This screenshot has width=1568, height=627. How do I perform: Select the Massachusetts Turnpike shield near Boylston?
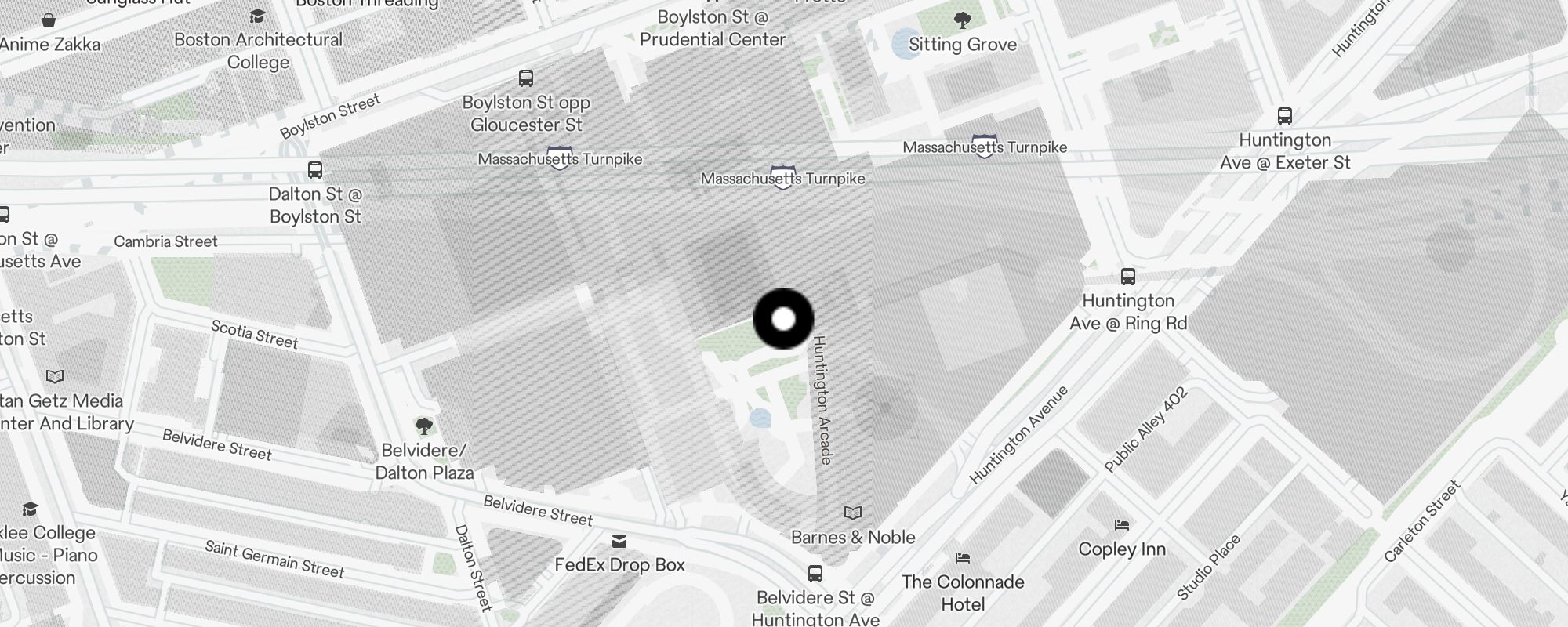(560, 158)
